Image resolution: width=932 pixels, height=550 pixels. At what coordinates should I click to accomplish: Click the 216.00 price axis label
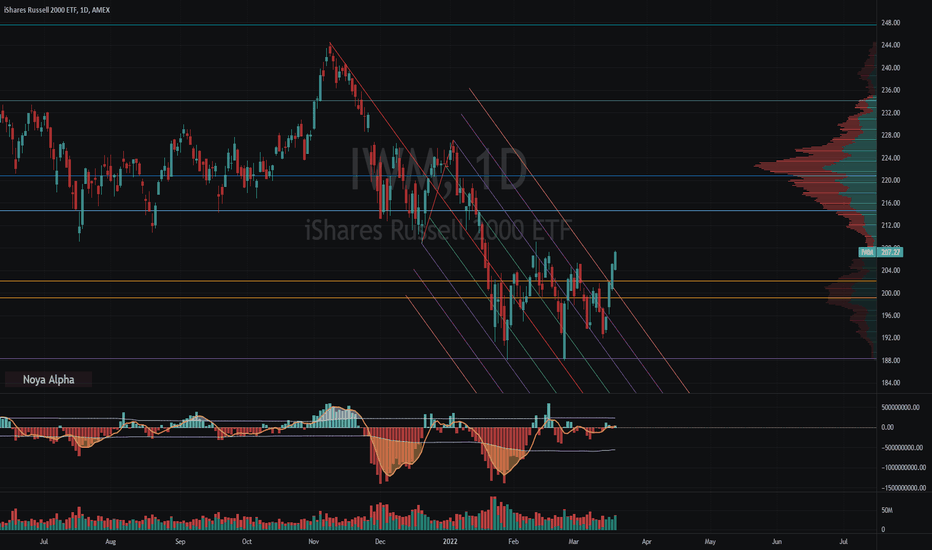point(890,203)
